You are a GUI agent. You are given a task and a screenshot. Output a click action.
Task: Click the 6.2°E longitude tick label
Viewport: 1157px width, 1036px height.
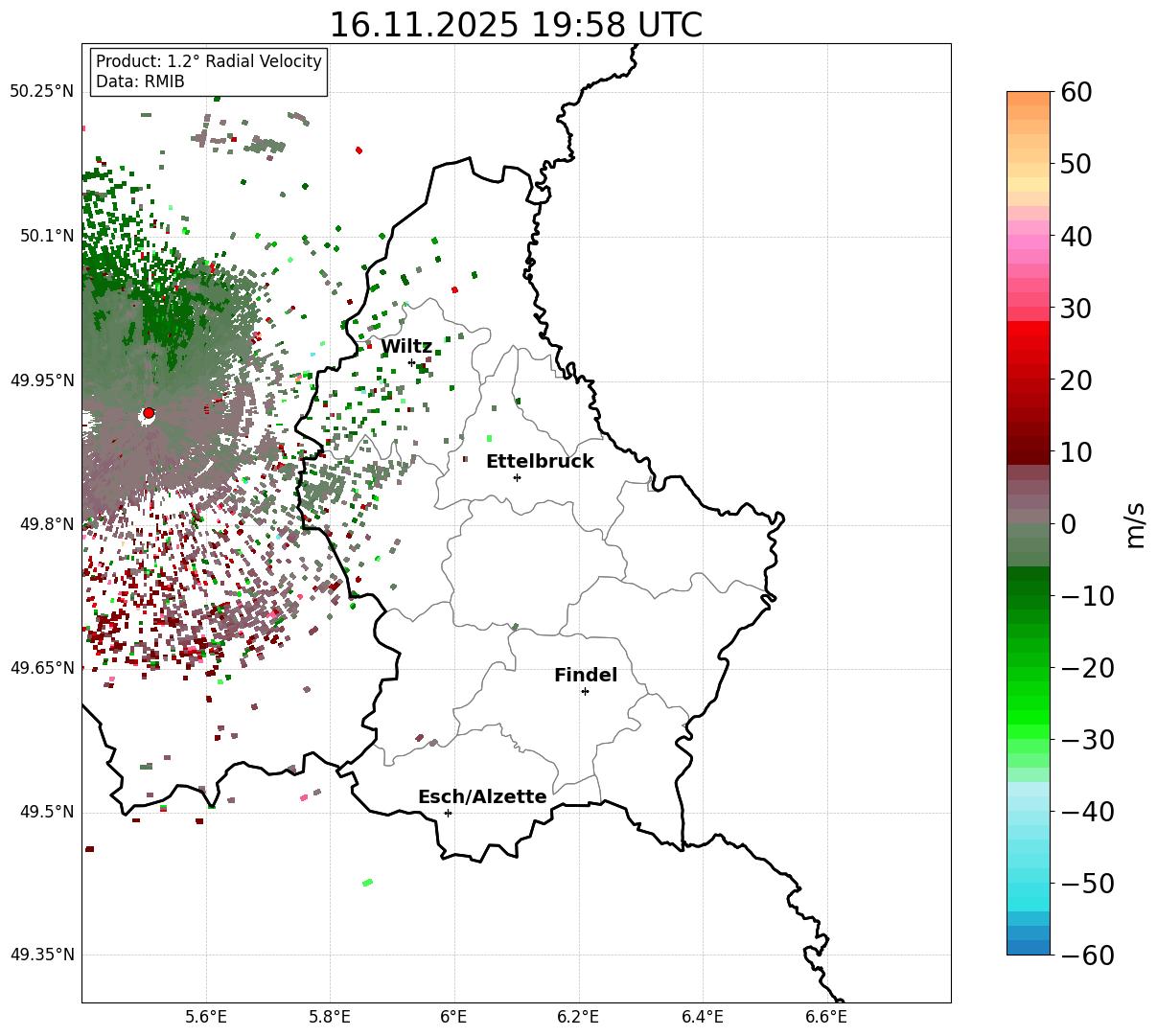point(578,1018)
